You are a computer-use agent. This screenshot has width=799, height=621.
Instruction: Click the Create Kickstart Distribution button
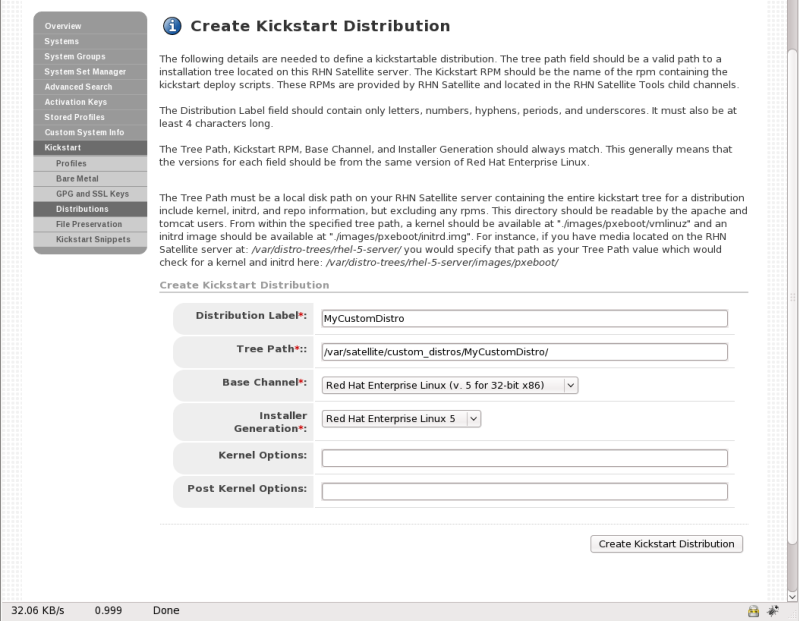coord(667,544)
